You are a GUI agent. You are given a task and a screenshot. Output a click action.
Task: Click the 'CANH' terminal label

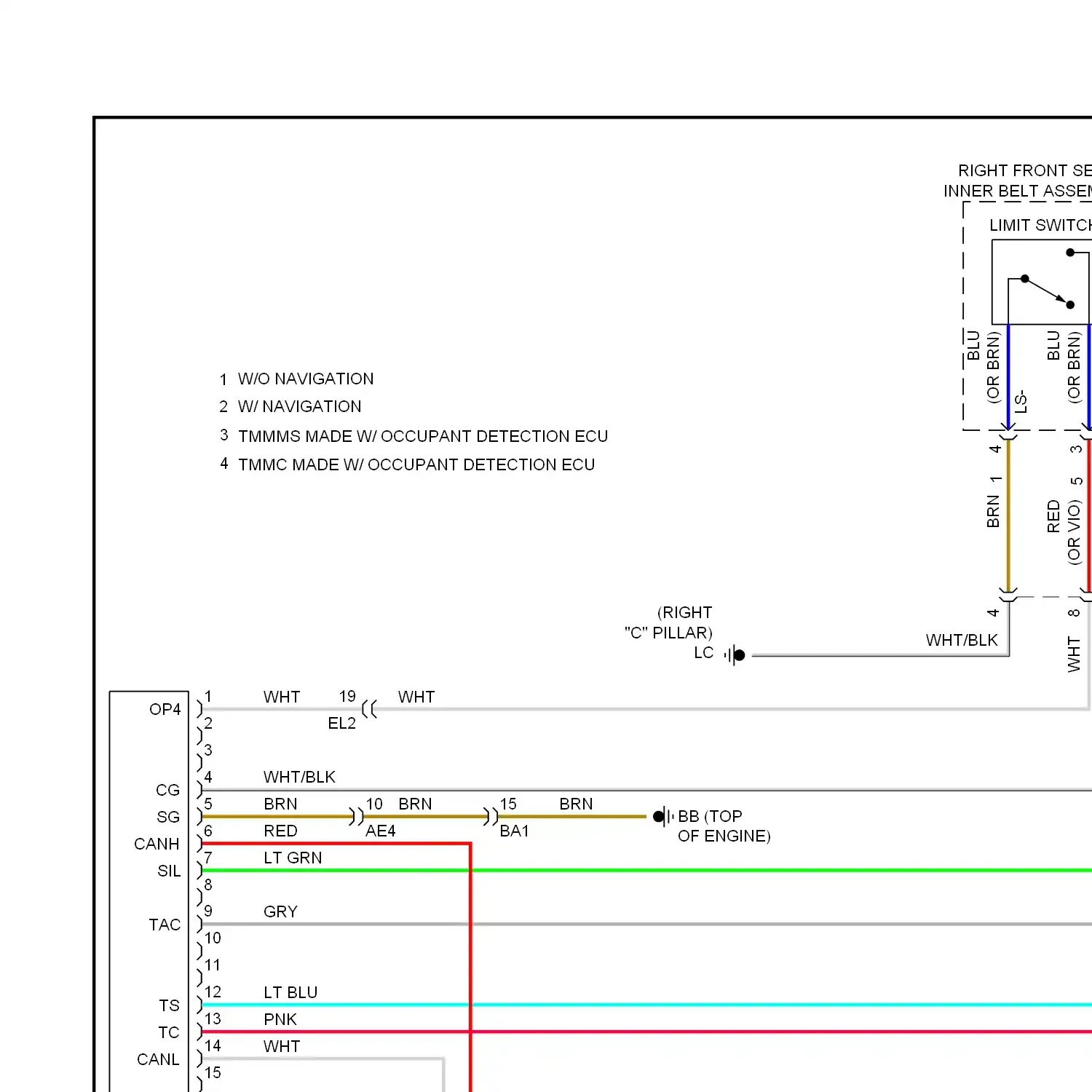point(157,844)
